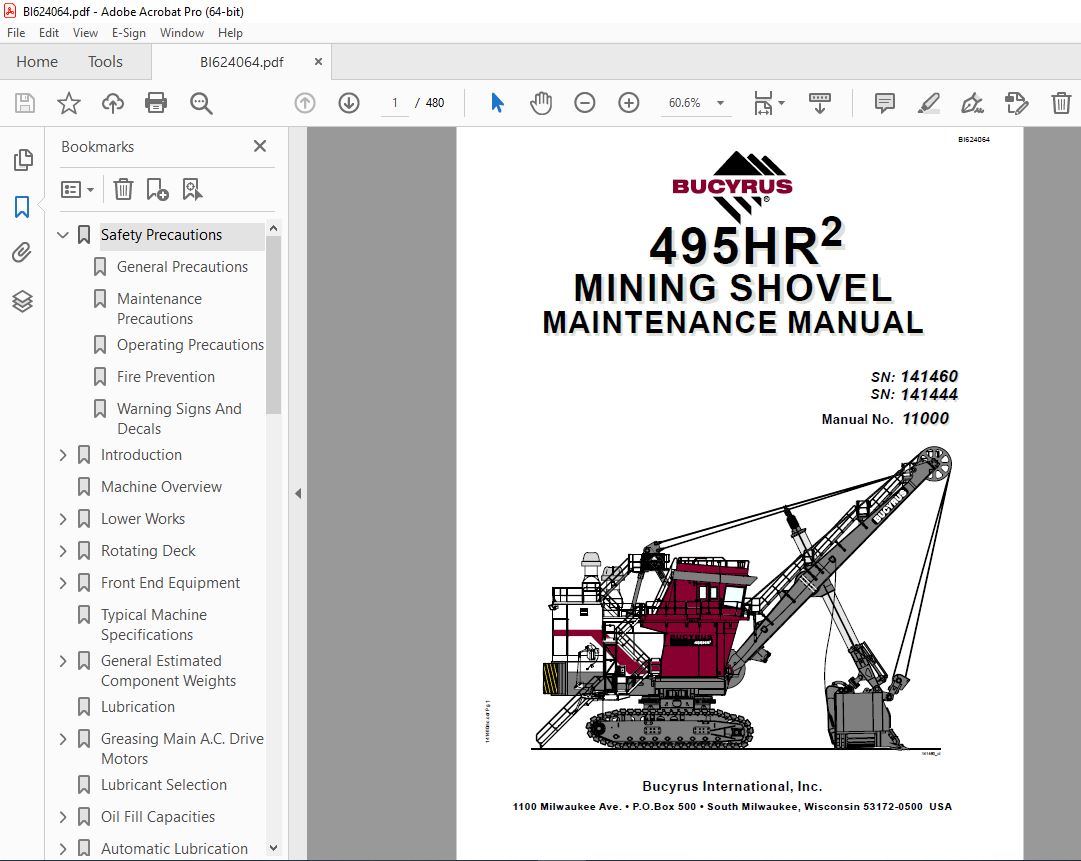Open General Precautions bookmark

pos(182,267)
